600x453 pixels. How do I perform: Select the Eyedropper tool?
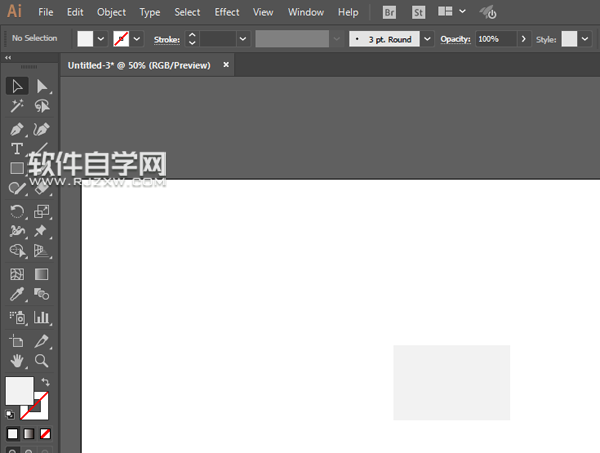pyautogui.click(x=17, y=294)
